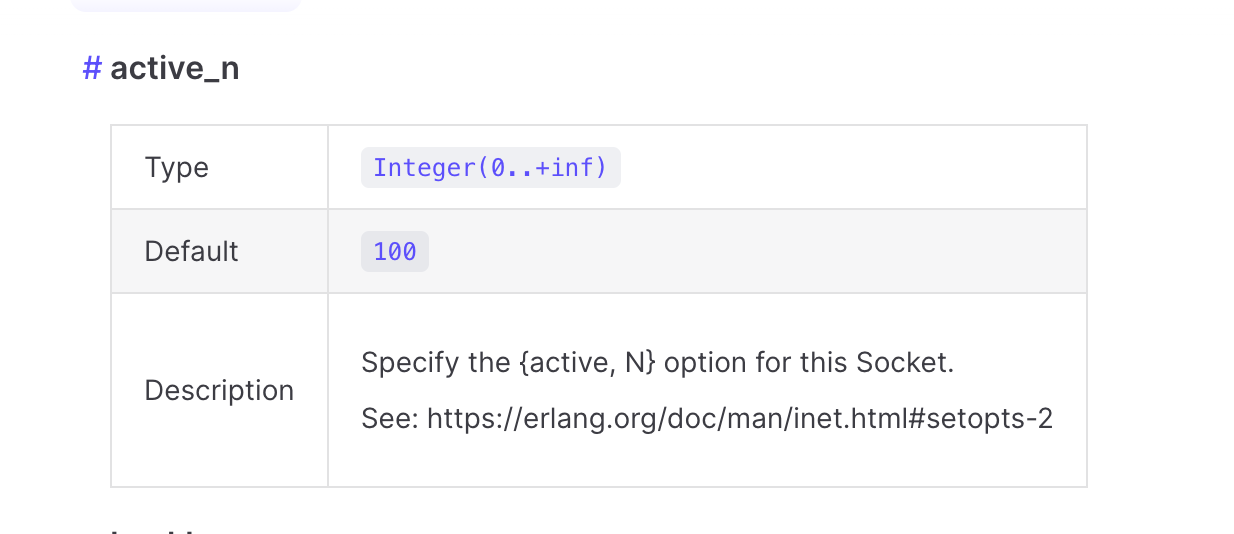
Task: Click the Type row label
Action: click(177, 167)
